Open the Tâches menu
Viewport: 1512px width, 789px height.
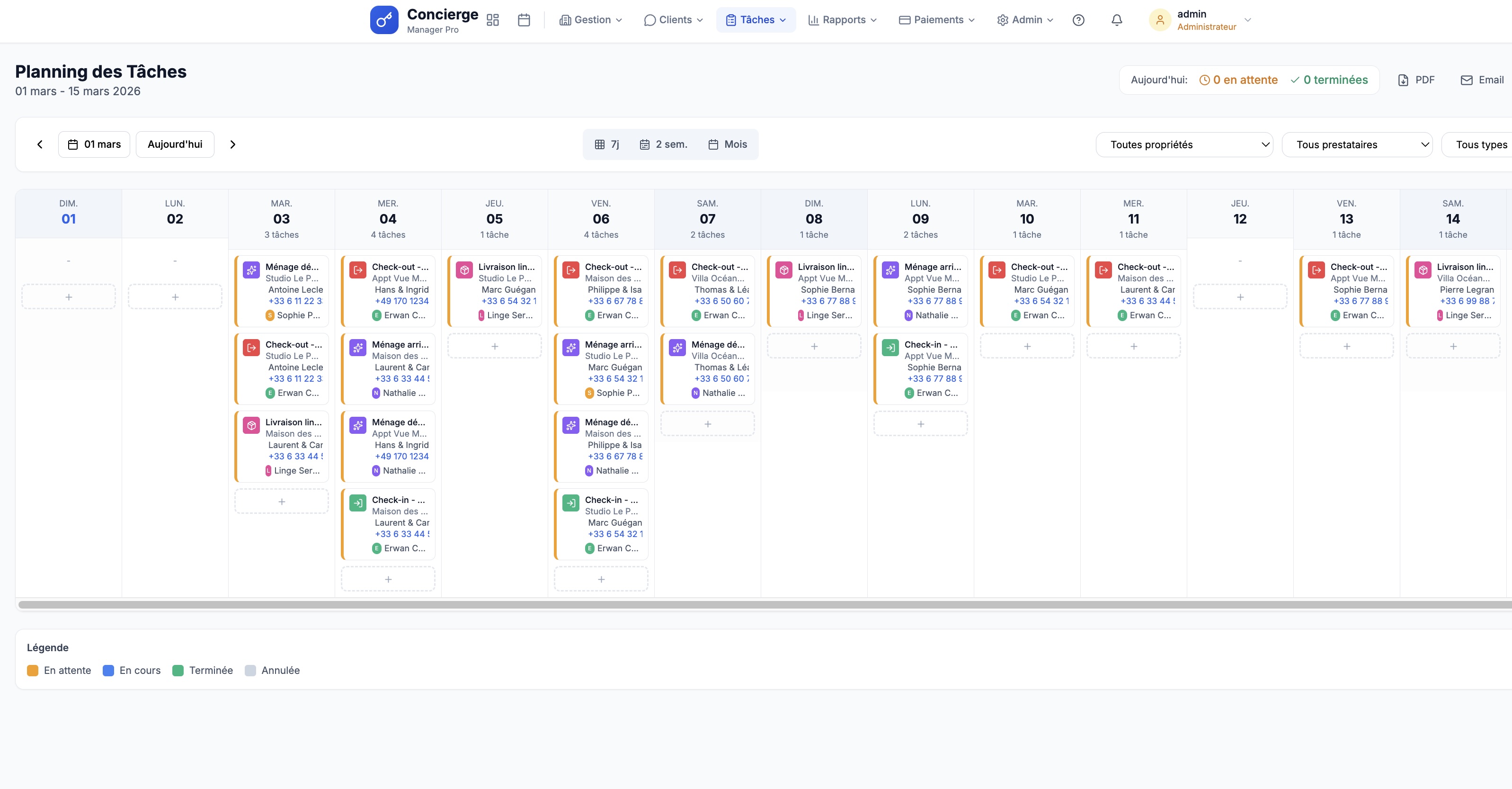(756, 19)
